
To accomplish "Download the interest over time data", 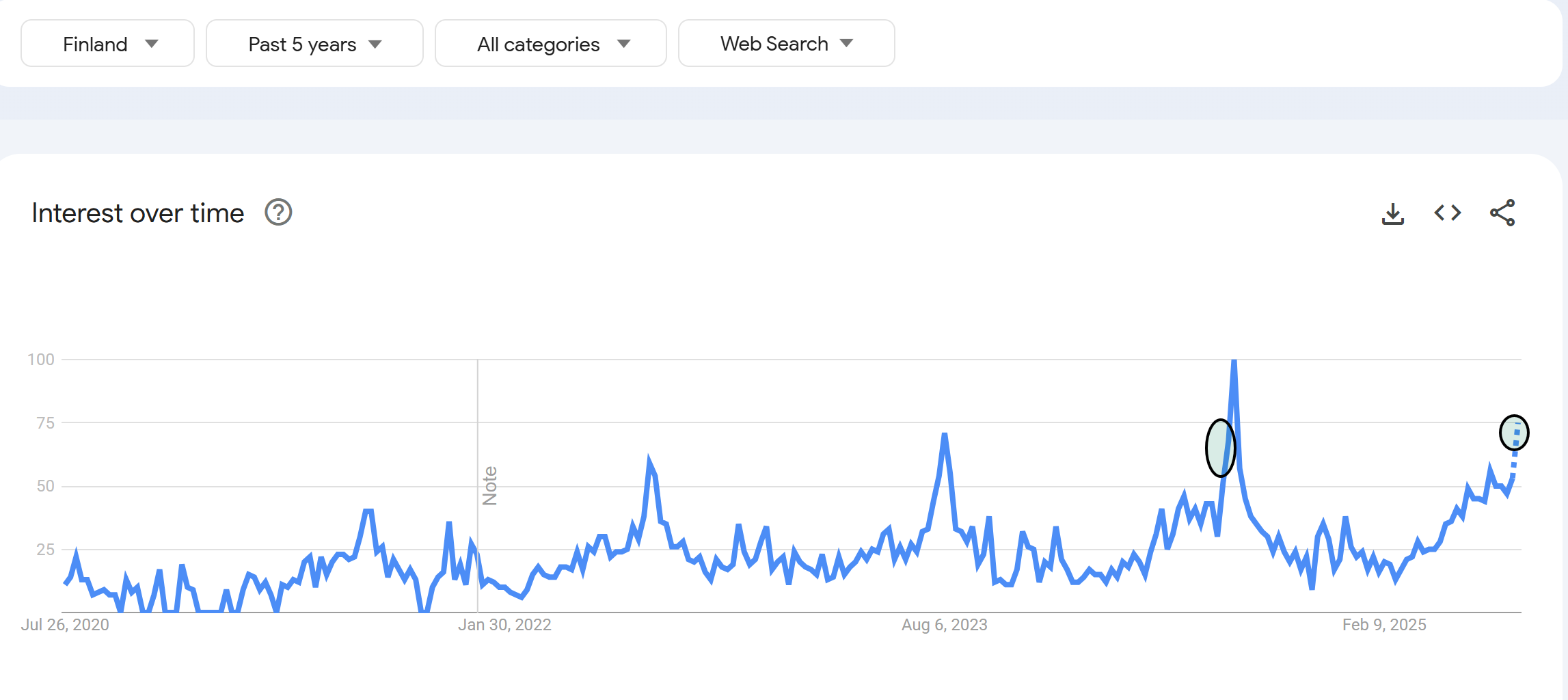I will point(1392,213).
